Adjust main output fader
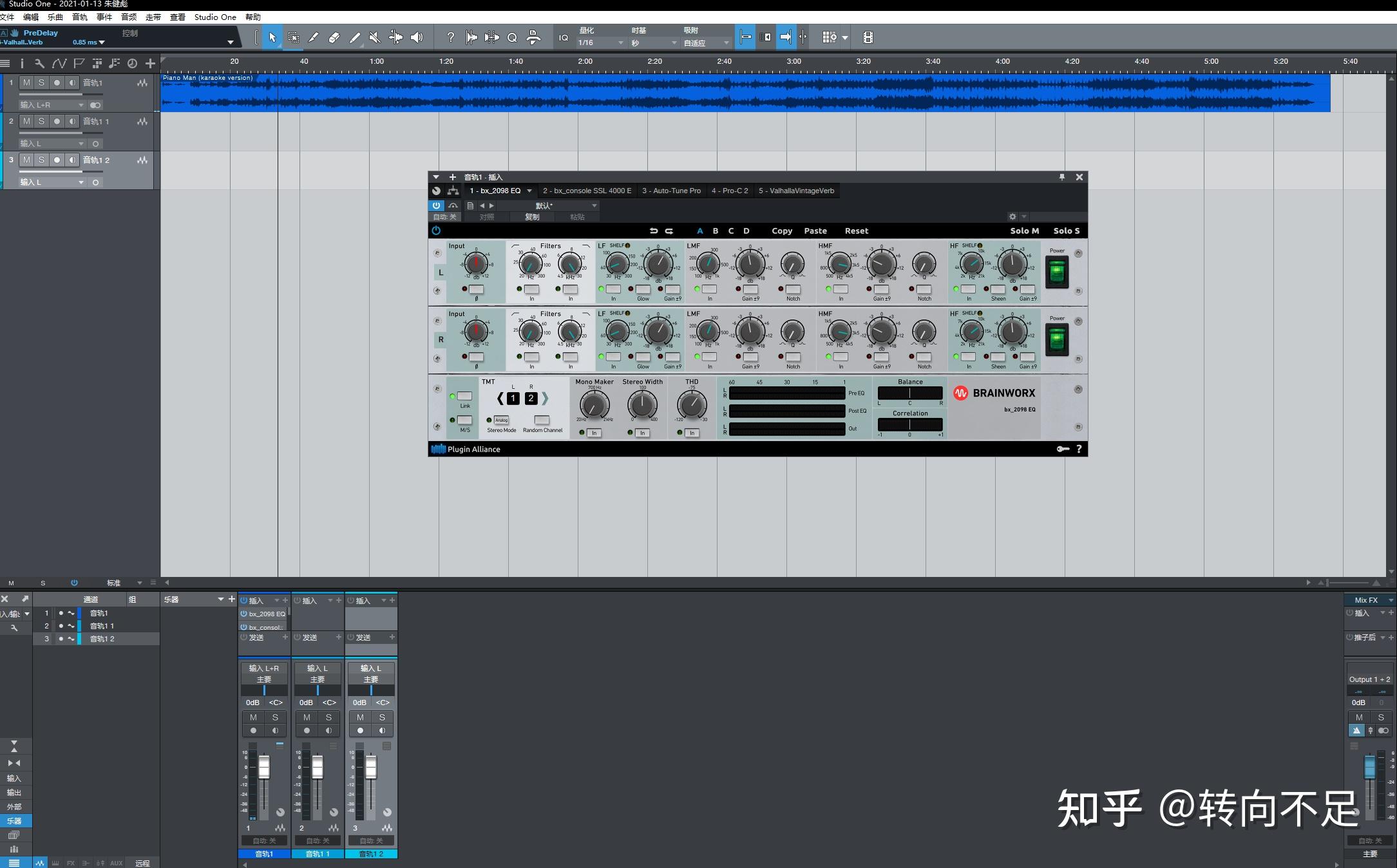1397x868 pixels. coord(1370,767)
